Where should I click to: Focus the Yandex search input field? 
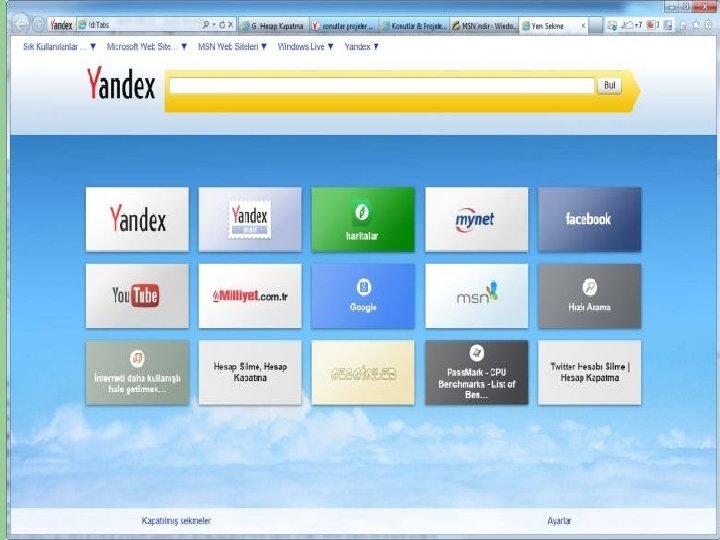(382, 85)
